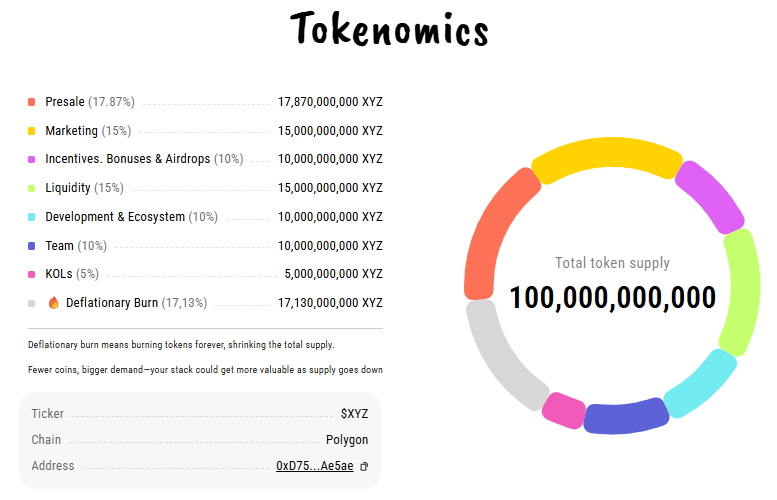
Task: Click the lime green Liquidity chart segment
Action: (740, 292)
